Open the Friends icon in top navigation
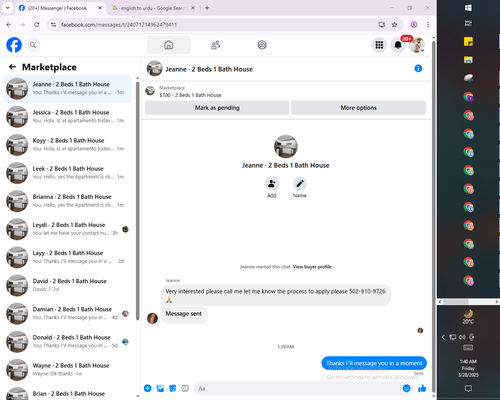Image resolution: width=500 pixels, height=400 pixels. [216, 45]
